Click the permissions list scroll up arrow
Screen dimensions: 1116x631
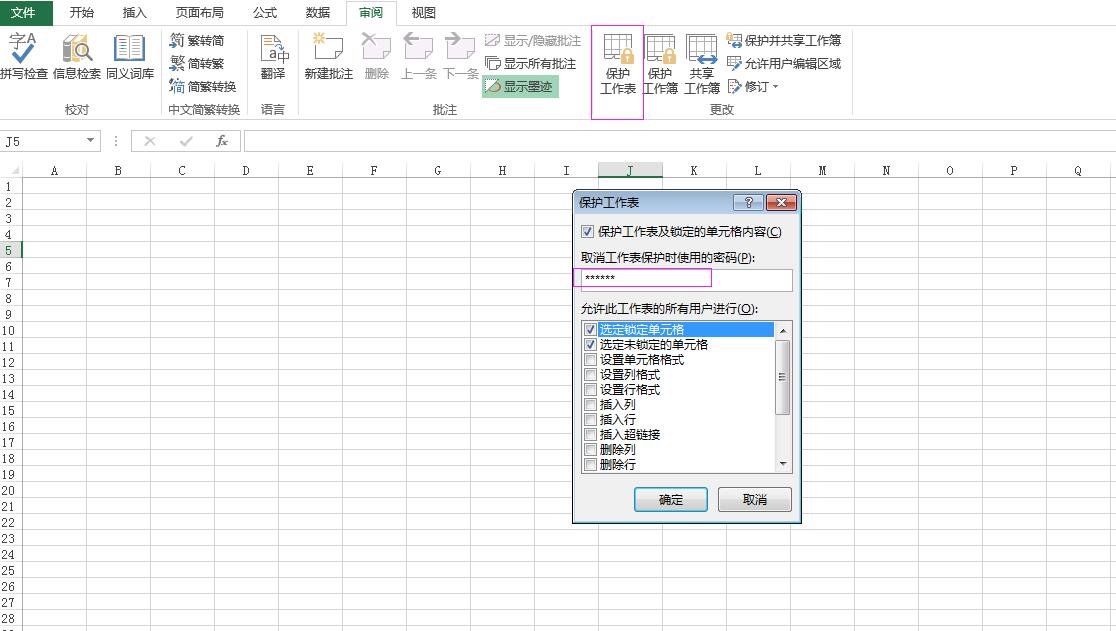[783, 330]
